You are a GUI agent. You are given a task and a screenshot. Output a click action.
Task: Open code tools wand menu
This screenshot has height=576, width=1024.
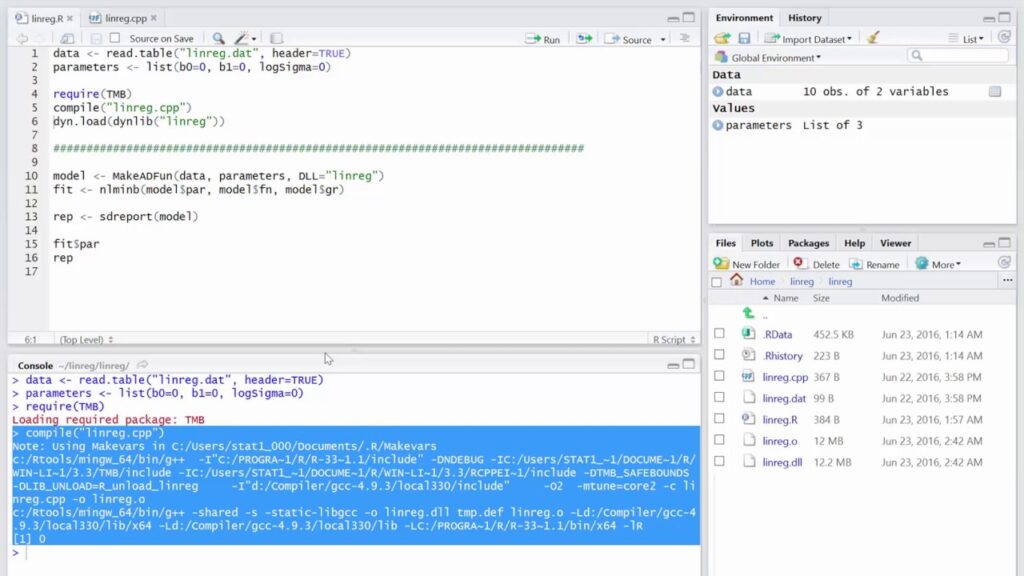pos(246,39)
